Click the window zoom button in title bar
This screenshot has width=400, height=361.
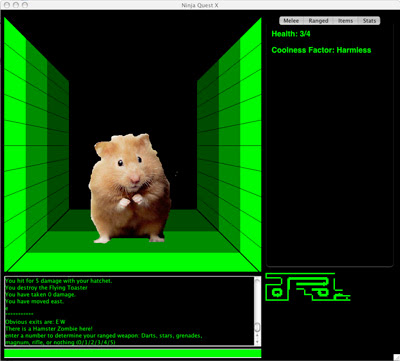coord(25,5)
